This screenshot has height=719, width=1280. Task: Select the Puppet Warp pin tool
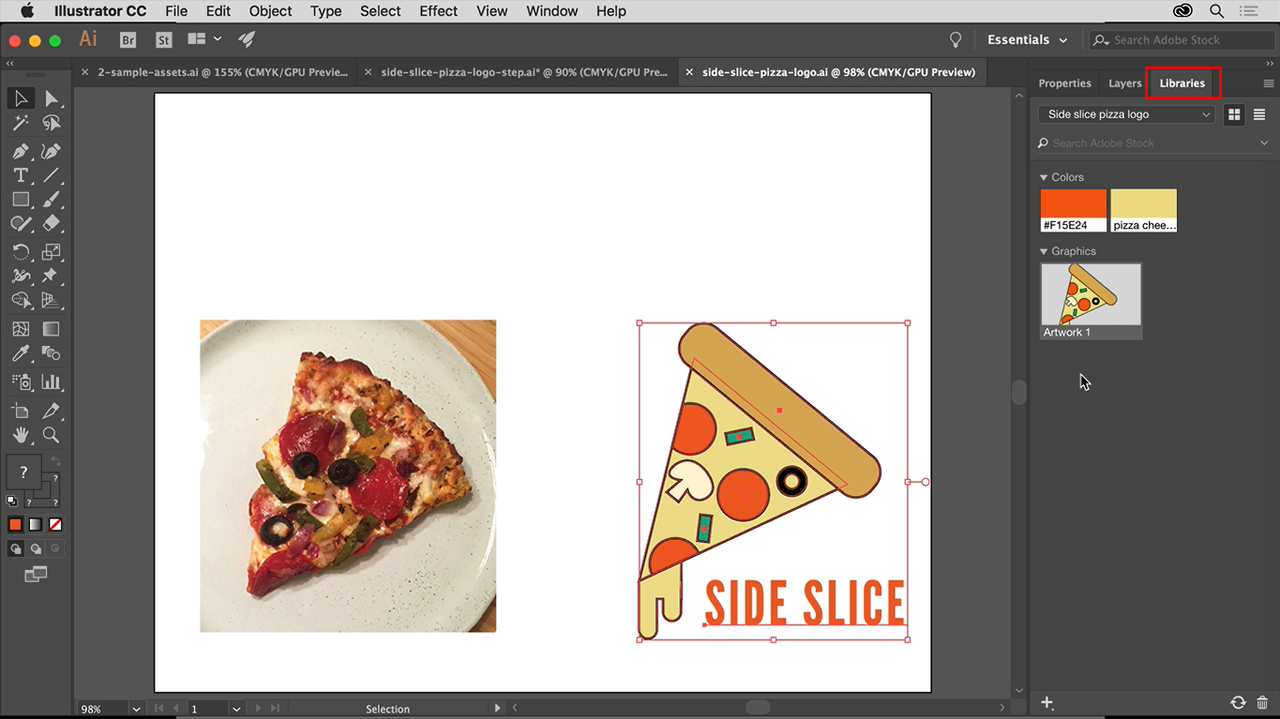tap(51, 276)
